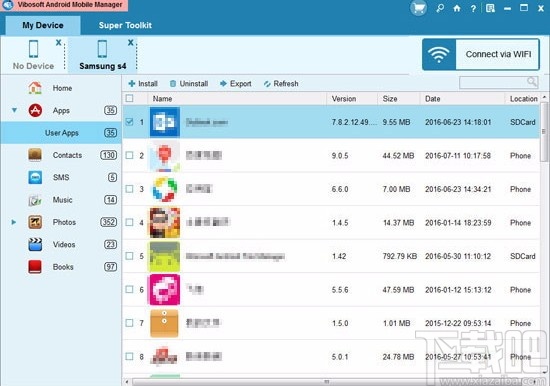This screenshot has height=386, width=550.
Task: Click the vertical scrollbar thumb of app list
Action: click(544, 131)
